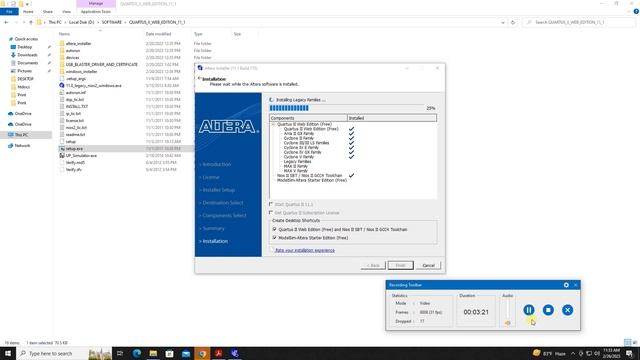Image resolution: width=640 pixels, height=360 pixels.
Task: Click SOFTWARE in the address breadcrumb
Action: (111, 22)
